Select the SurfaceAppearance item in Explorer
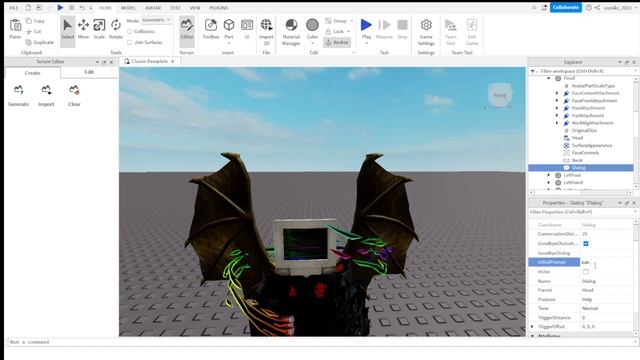Viewport: 640px width, 360px height. (591, 145)
